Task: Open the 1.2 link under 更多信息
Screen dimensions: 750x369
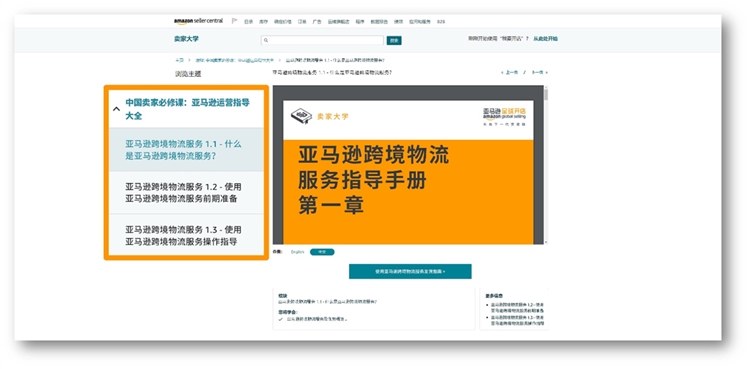Action: tap(517, 307)
